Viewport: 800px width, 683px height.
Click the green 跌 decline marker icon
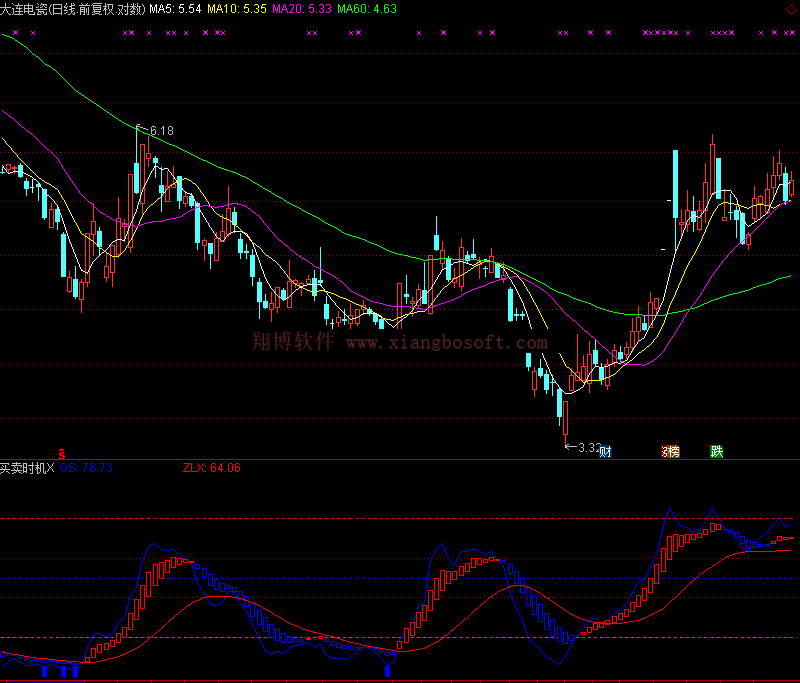coord(717,451)
